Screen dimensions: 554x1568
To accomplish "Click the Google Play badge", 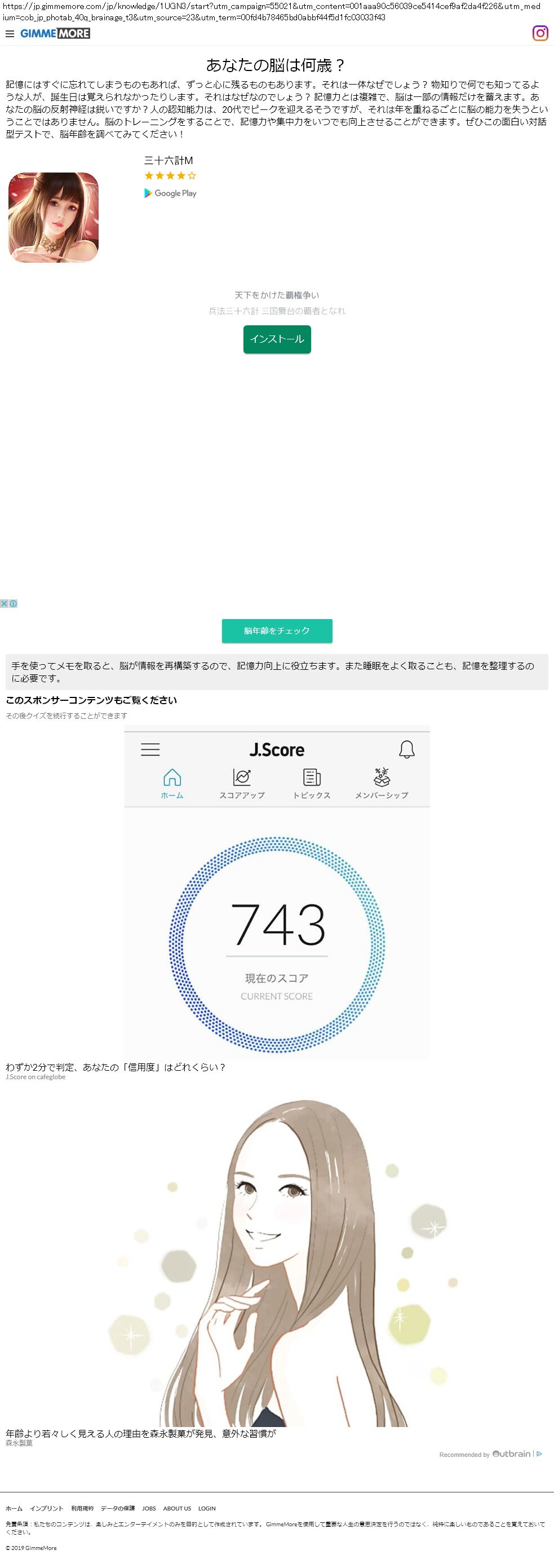I will pos(170,193).
